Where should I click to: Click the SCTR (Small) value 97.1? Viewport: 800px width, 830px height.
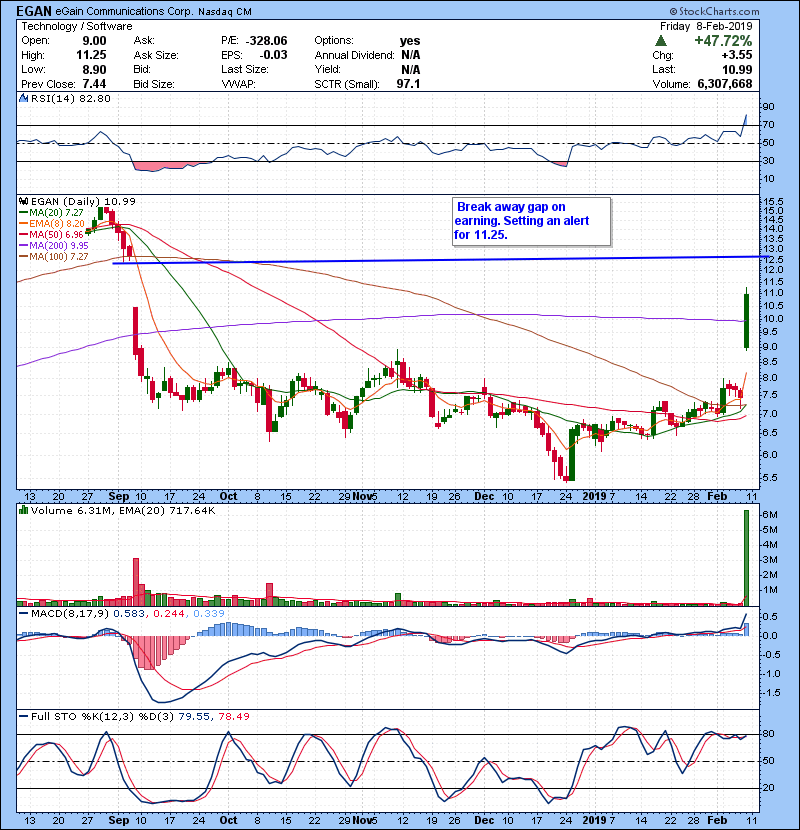tap(408, 84)
